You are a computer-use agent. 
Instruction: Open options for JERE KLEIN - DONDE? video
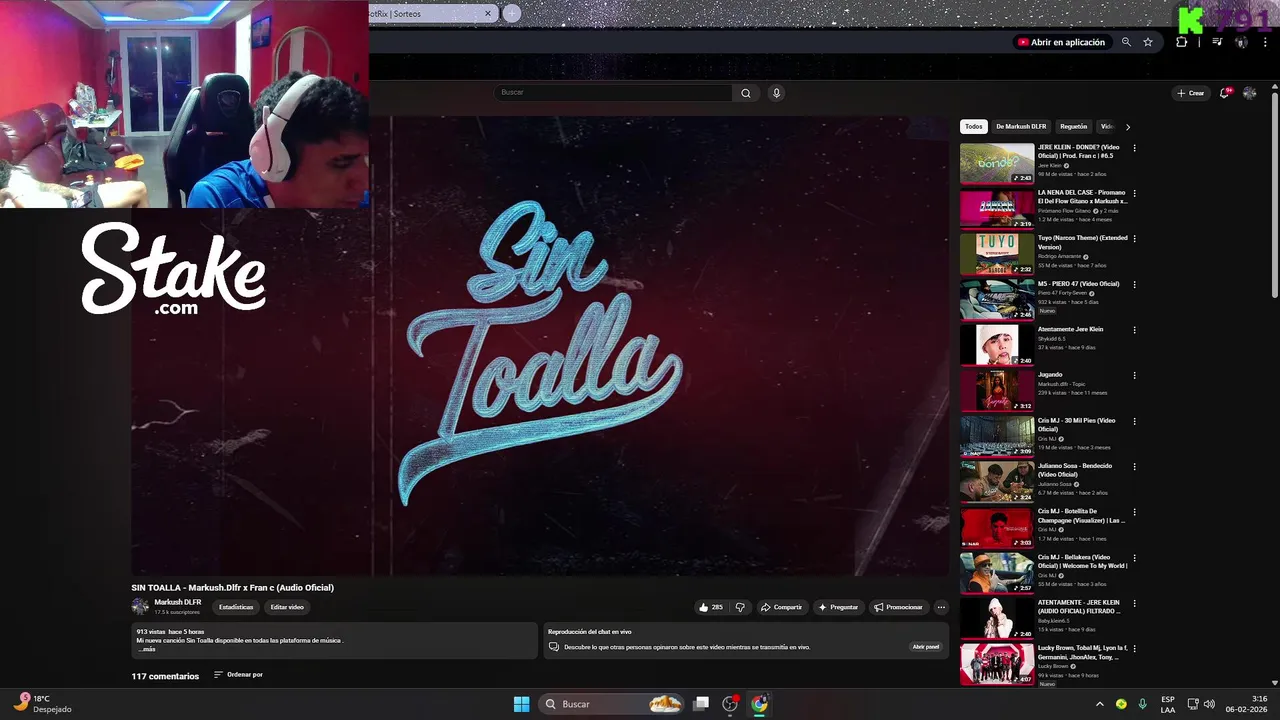[1134, 148]
